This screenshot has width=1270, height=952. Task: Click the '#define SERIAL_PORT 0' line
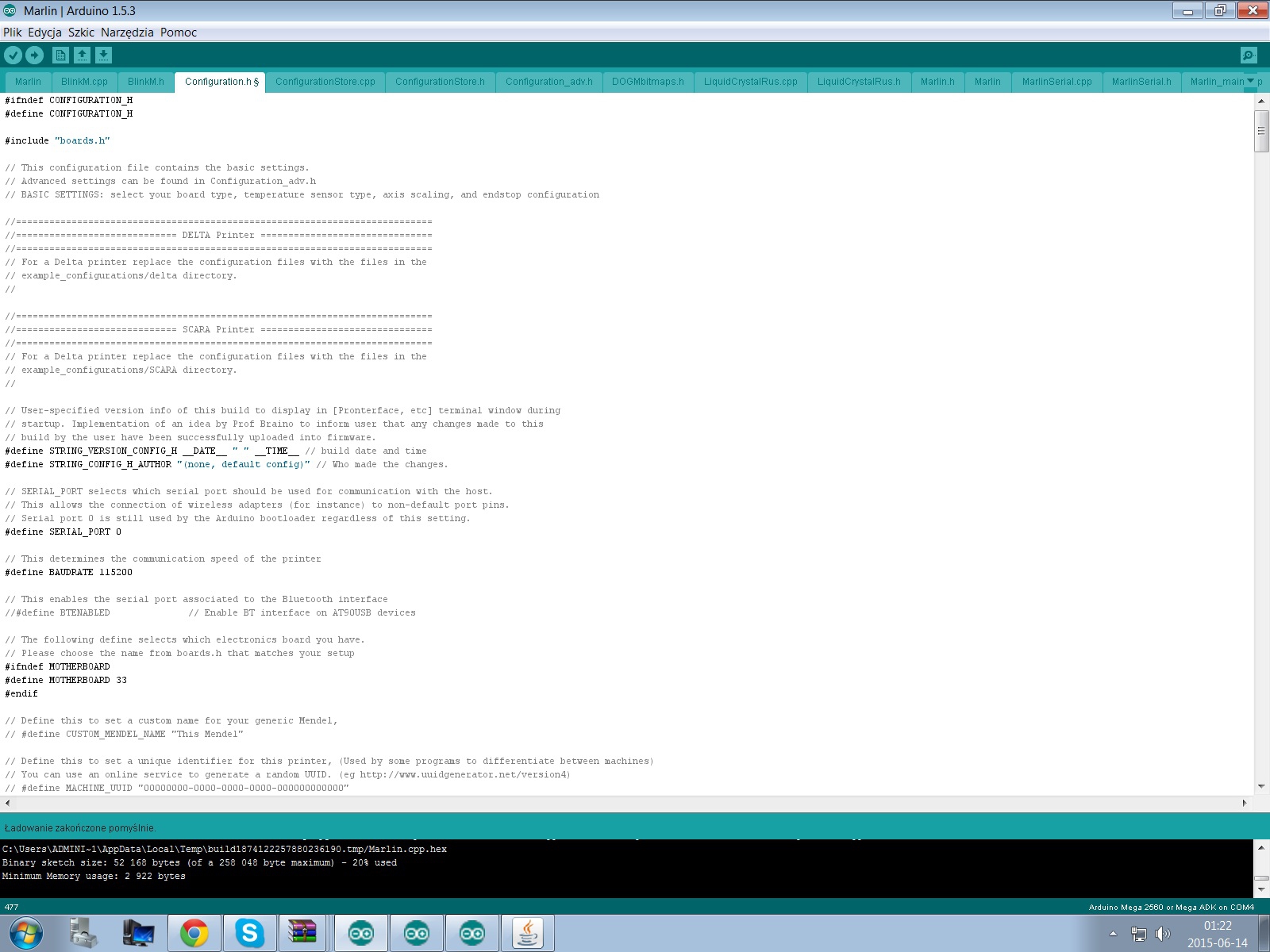click(63, 532)
